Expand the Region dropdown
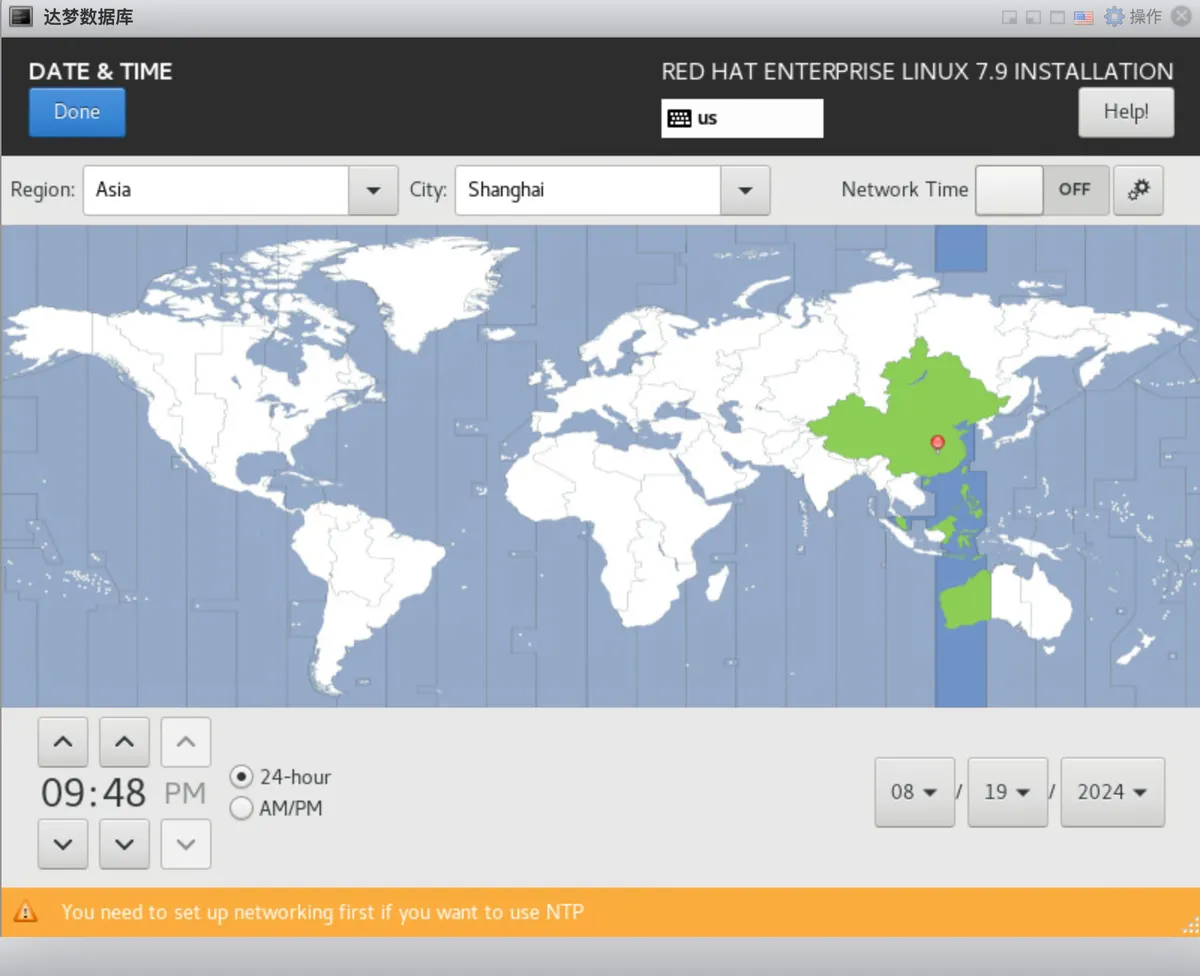The width and height of the screenshot is (1200, 976). tap(373, 190)
